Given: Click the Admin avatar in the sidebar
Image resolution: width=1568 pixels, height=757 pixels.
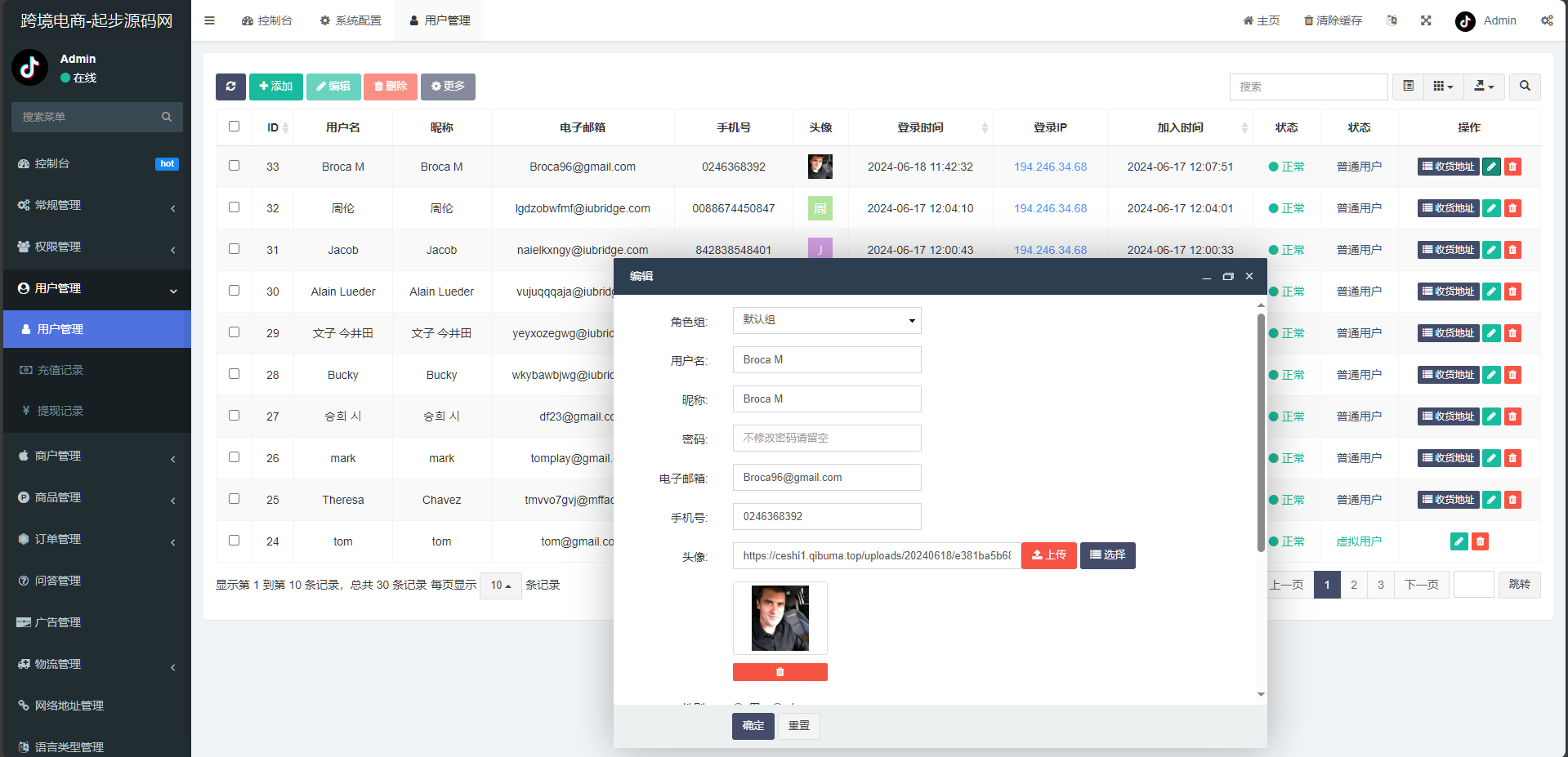Looking at the screenshot, I should coord(30,68).
